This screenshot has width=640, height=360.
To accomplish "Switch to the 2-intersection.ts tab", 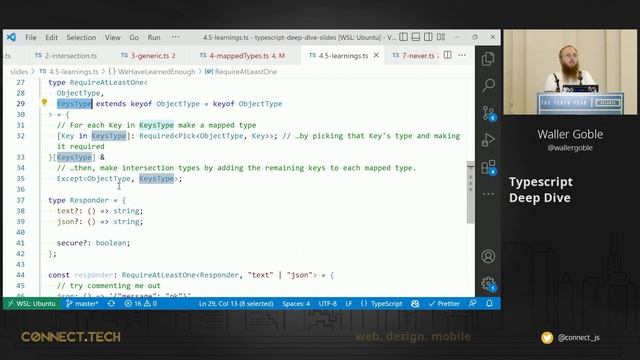I will click(x=66, y=56).
